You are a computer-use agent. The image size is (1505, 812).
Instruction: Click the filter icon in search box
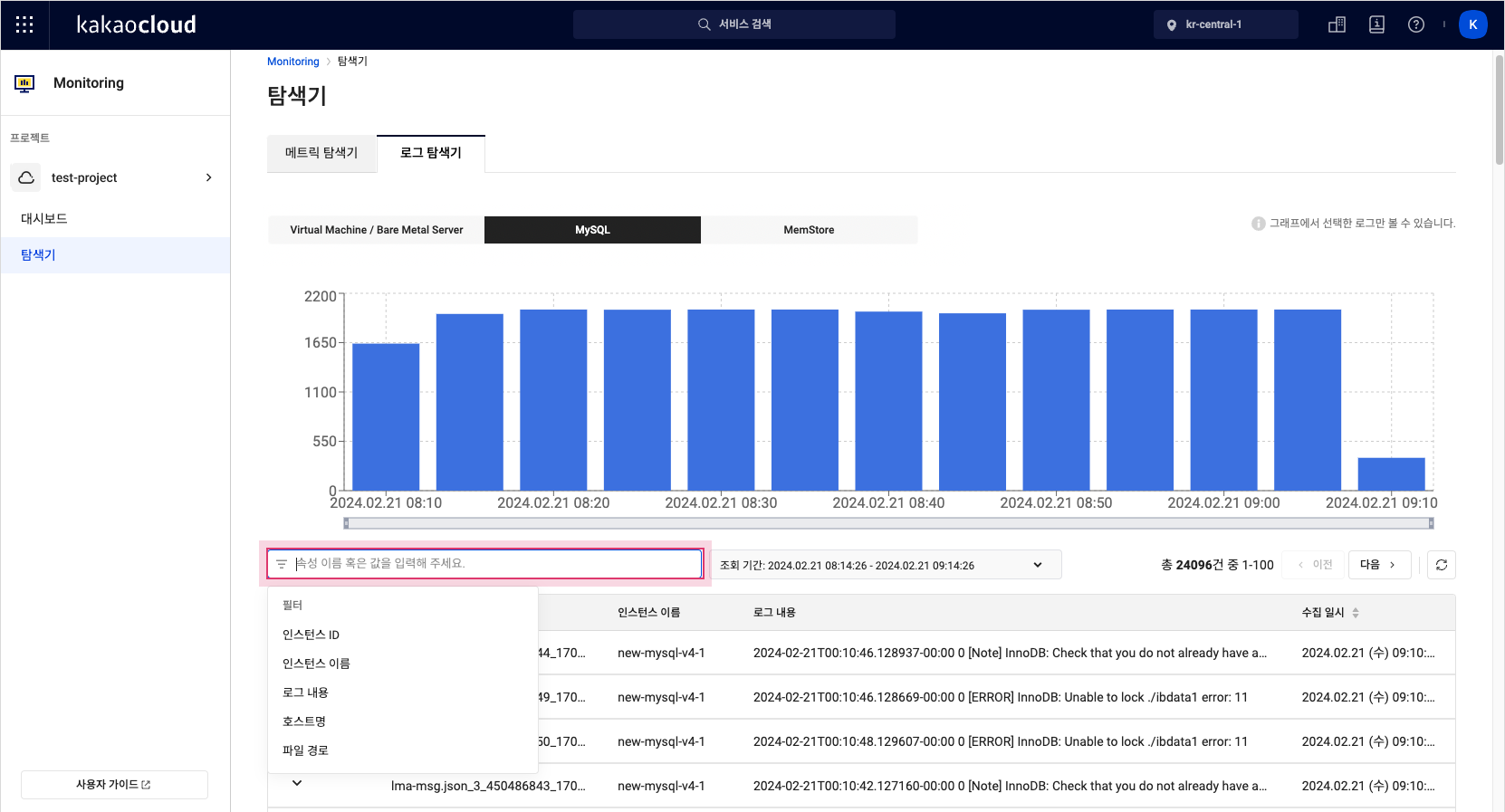coord(282,564)
